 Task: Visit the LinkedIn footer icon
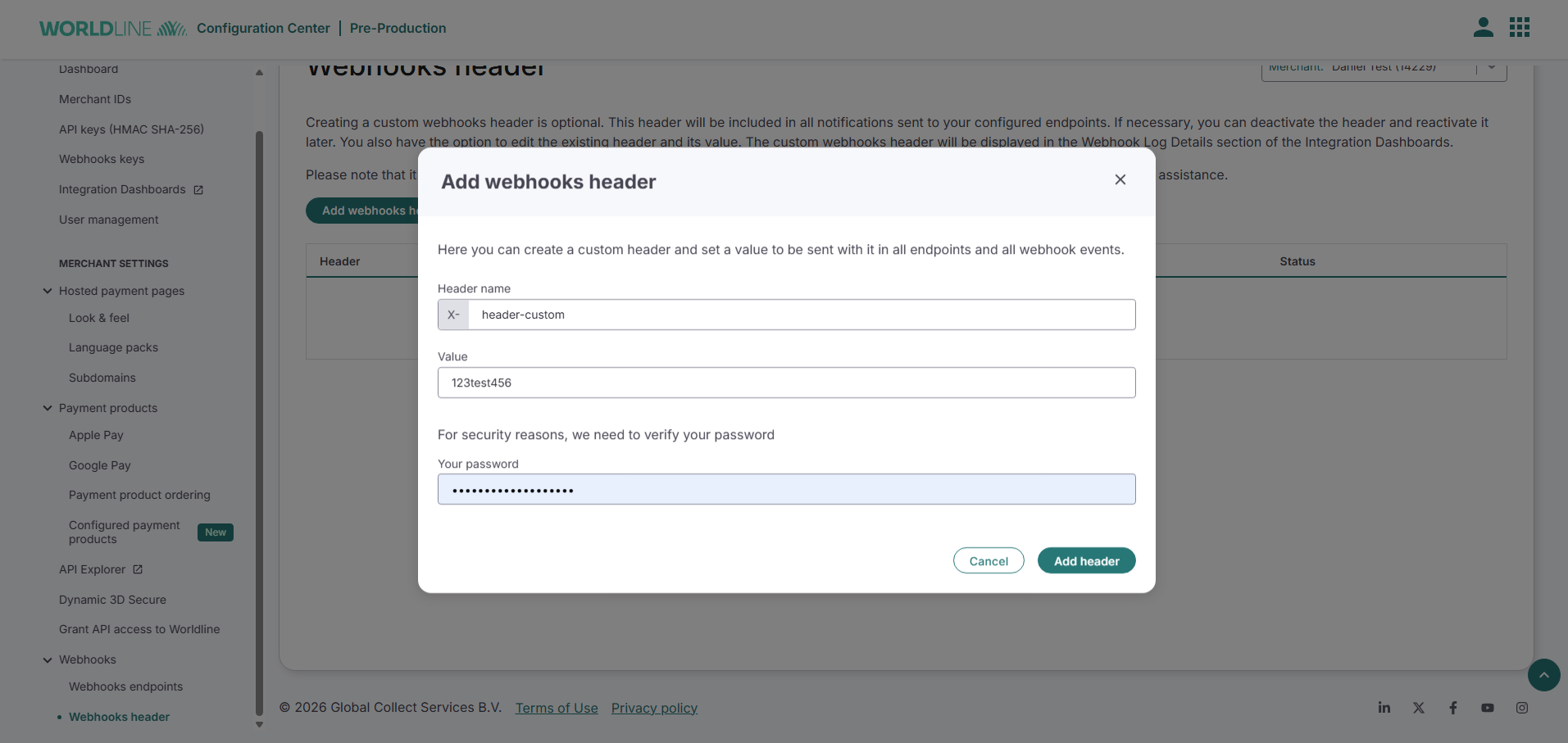[x=1384, y=708]
